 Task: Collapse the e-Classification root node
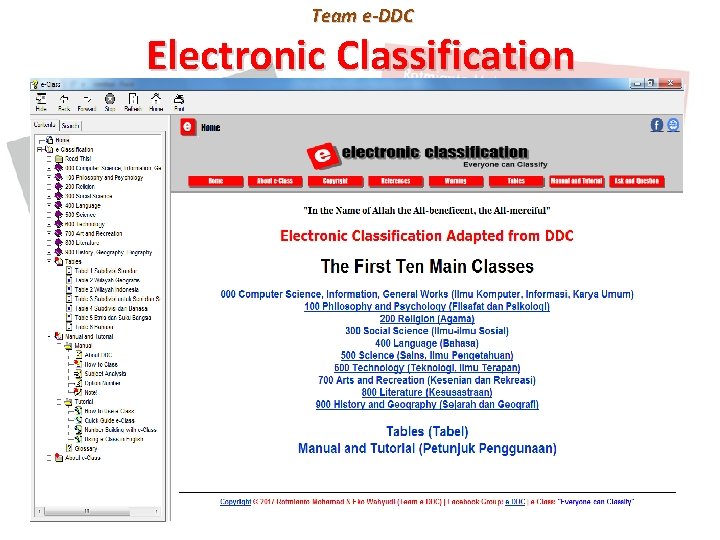coord(40,149)
